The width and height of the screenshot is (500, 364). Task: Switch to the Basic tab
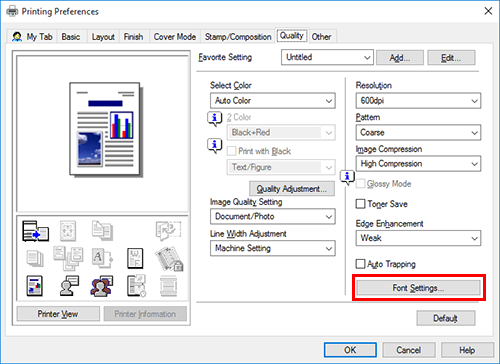point(71,37)
